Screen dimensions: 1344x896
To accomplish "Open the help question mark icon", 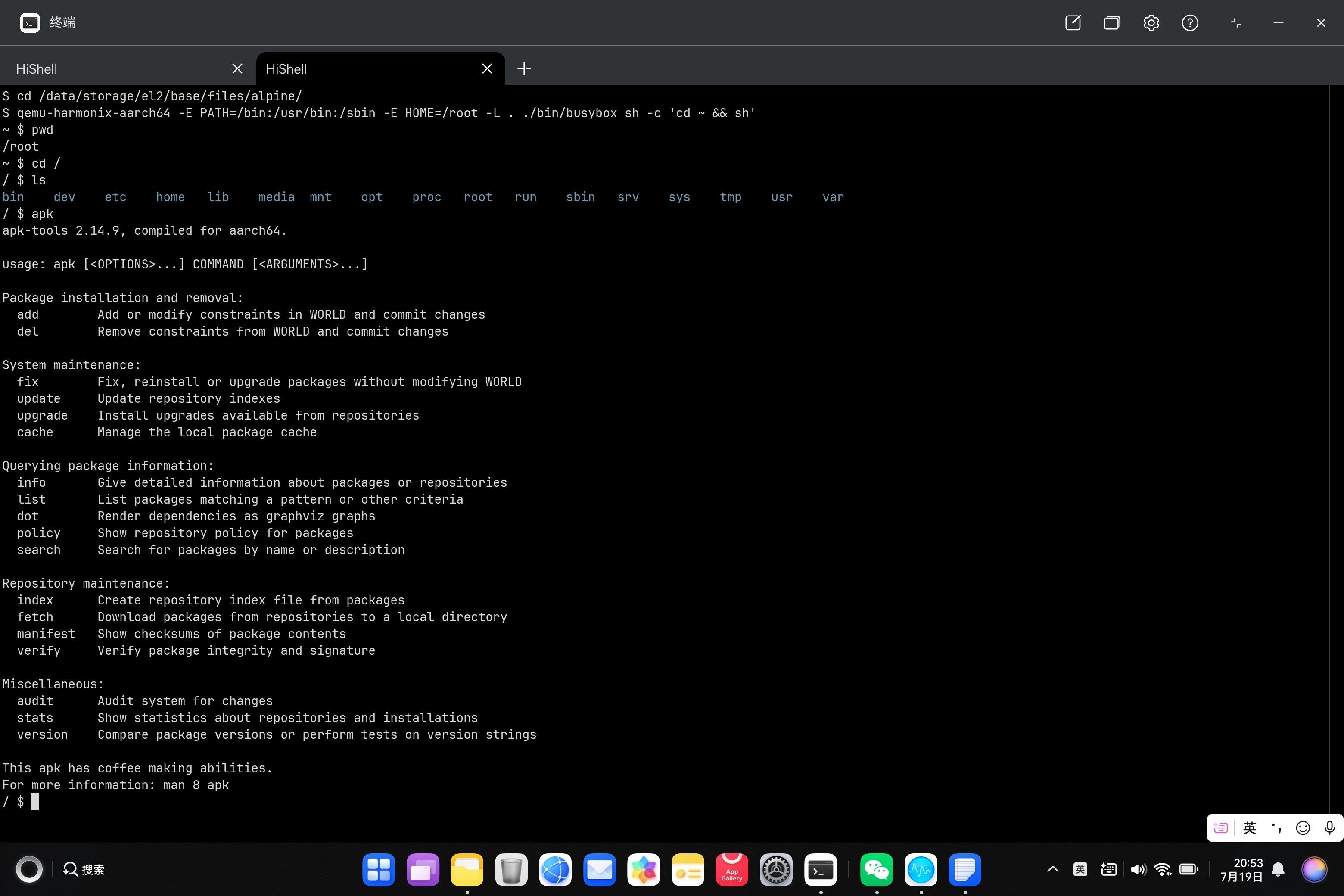I will [1190, 23].
